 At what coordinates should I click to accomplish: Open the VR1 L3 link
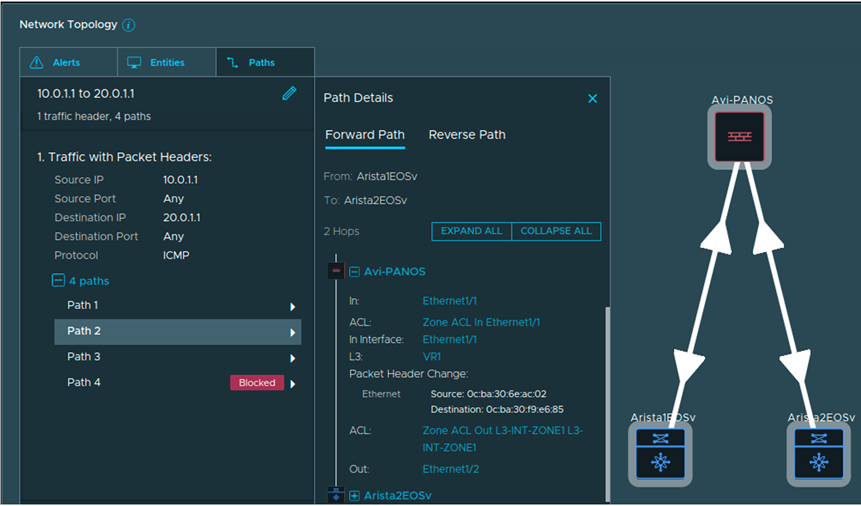432,356
